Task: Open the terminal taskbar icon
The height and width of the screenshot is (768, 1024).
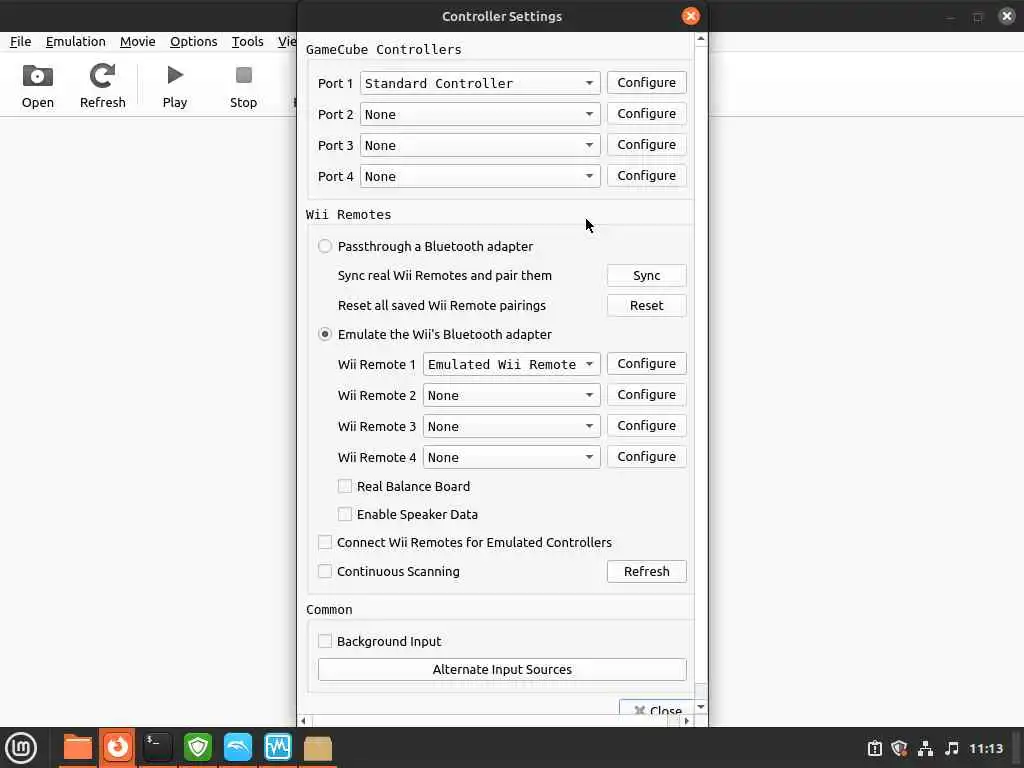Action: point(157,748)
